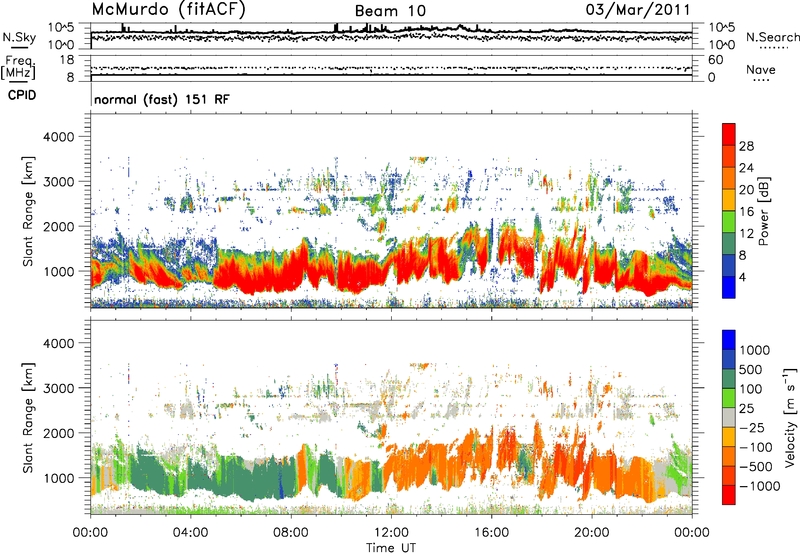The width and height of the screenshot is (800, 554).
Task: Click the 4000 tick in power panel
Action: (58, 137)
